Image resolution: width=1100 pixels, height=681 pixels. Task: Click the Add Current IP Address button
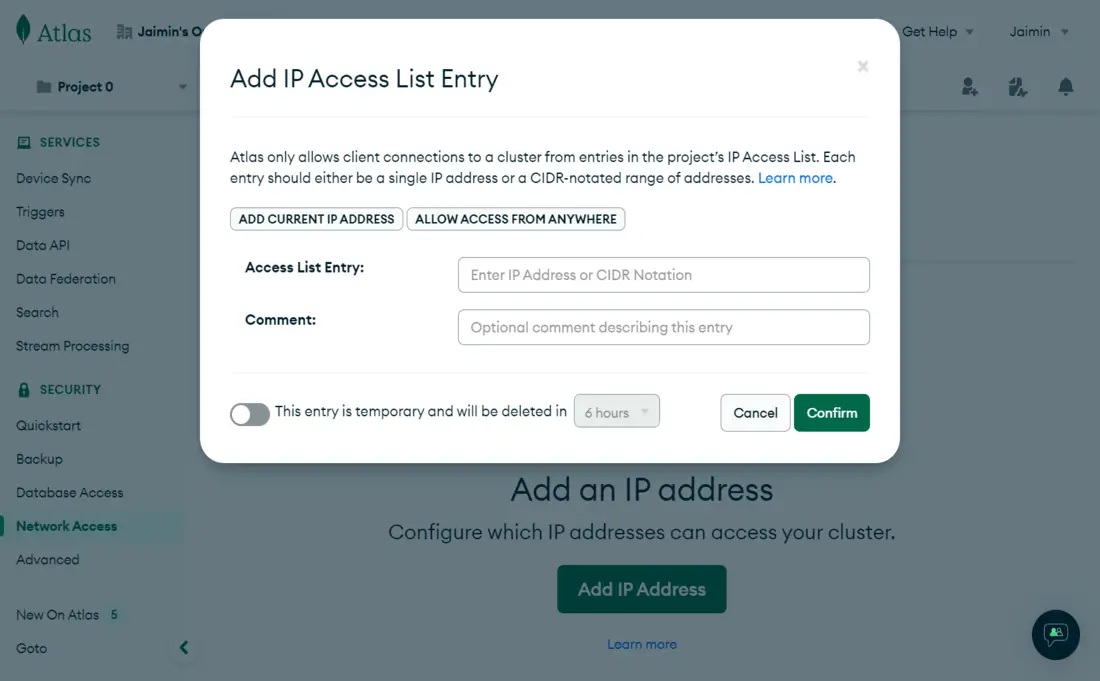point(316,219)
